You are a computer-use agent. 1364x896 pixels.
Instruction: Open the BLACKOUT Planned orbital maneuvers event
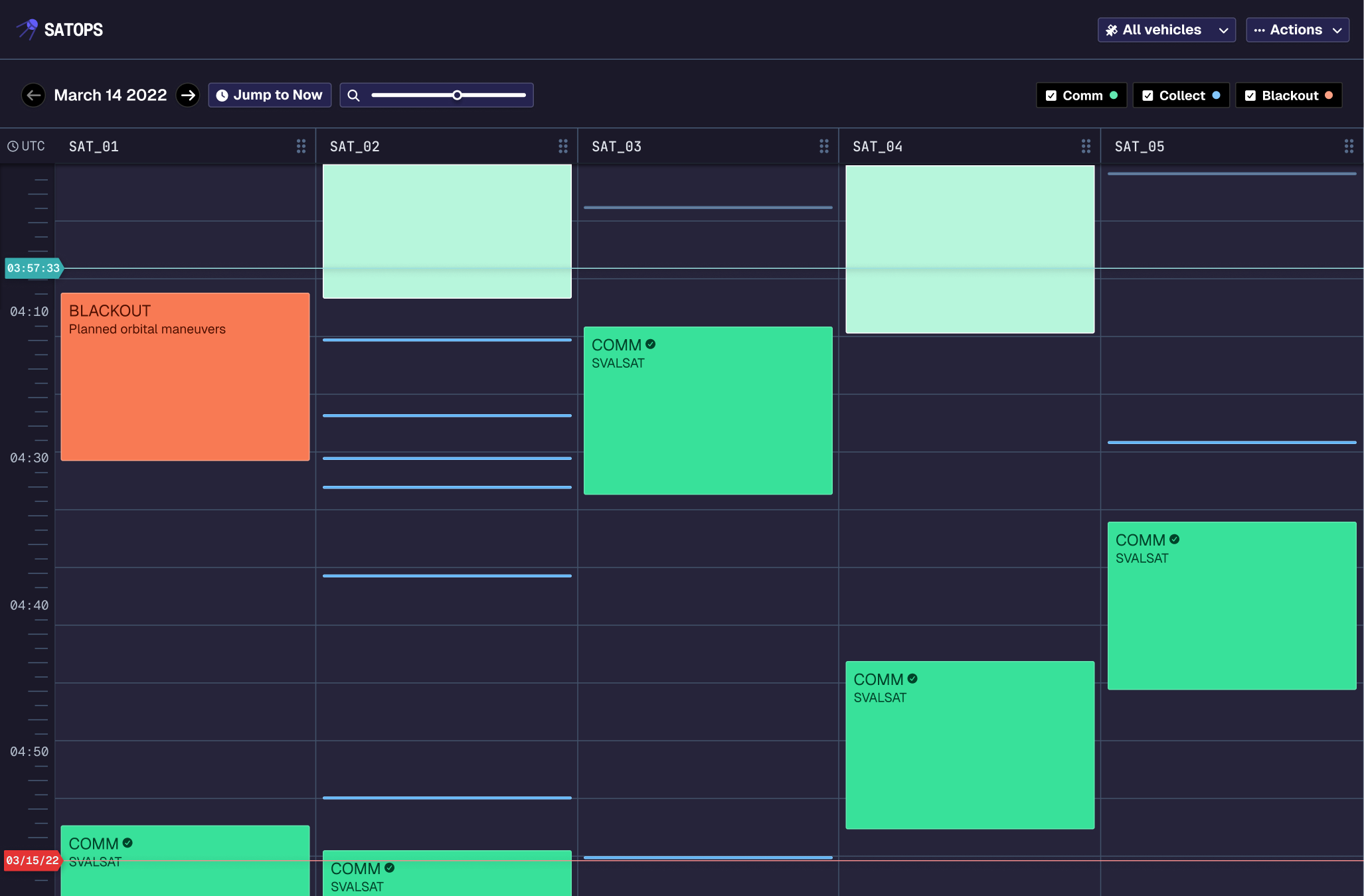pyautogui.click(x=185, y=376)
